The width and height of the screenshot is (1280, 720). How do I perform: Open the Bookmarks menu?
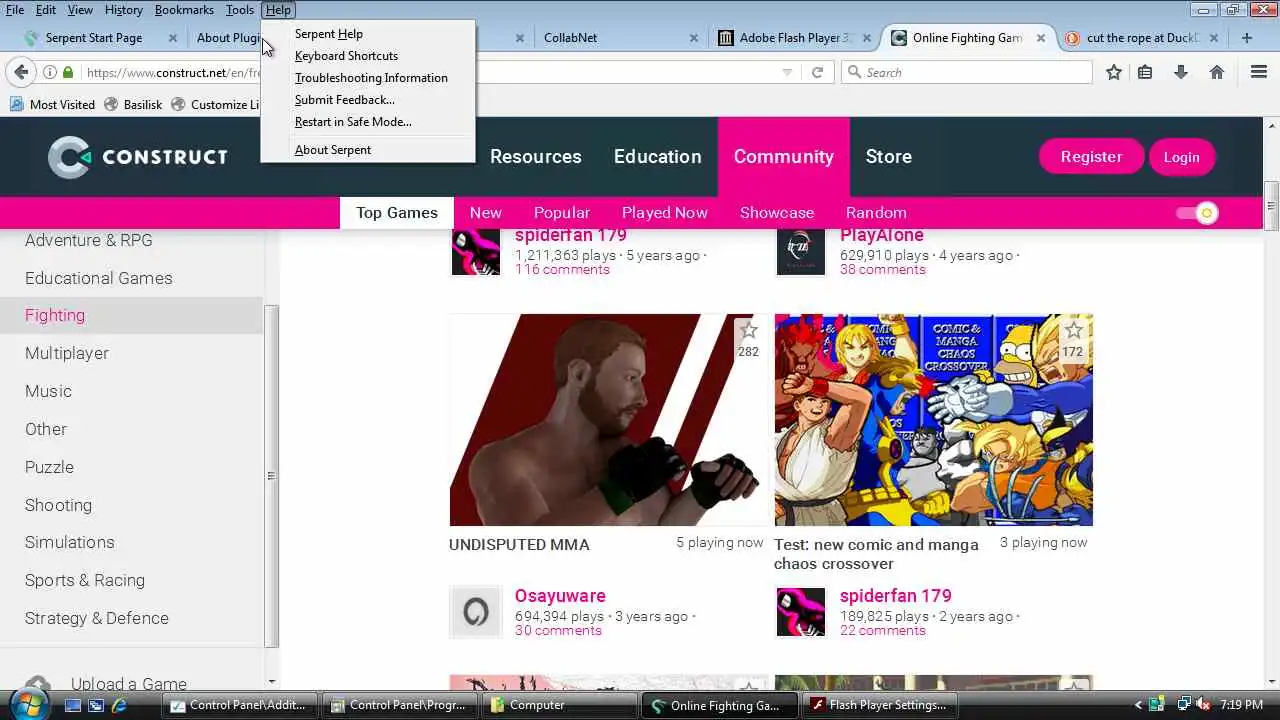click(x=184, y=9)
